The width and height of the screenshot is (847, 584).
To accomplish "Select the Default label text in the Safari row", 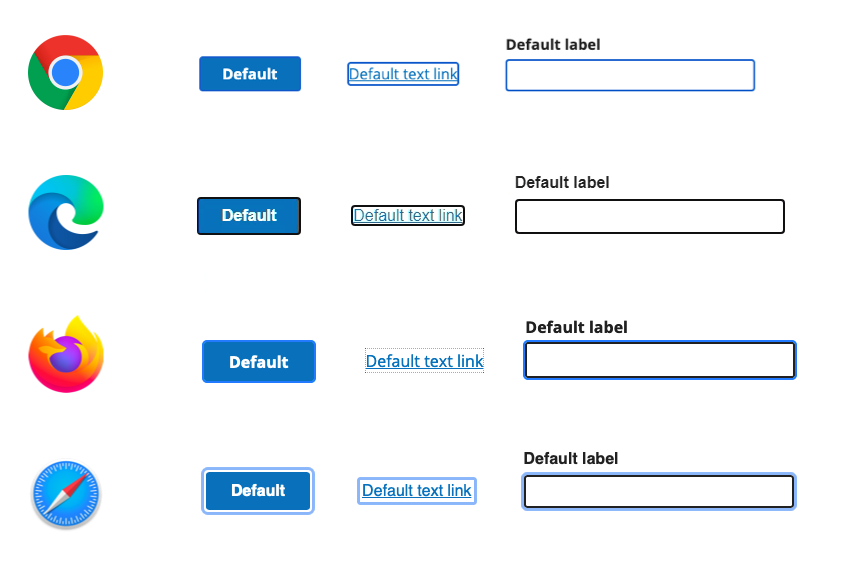I will click(x=571, y=458).
